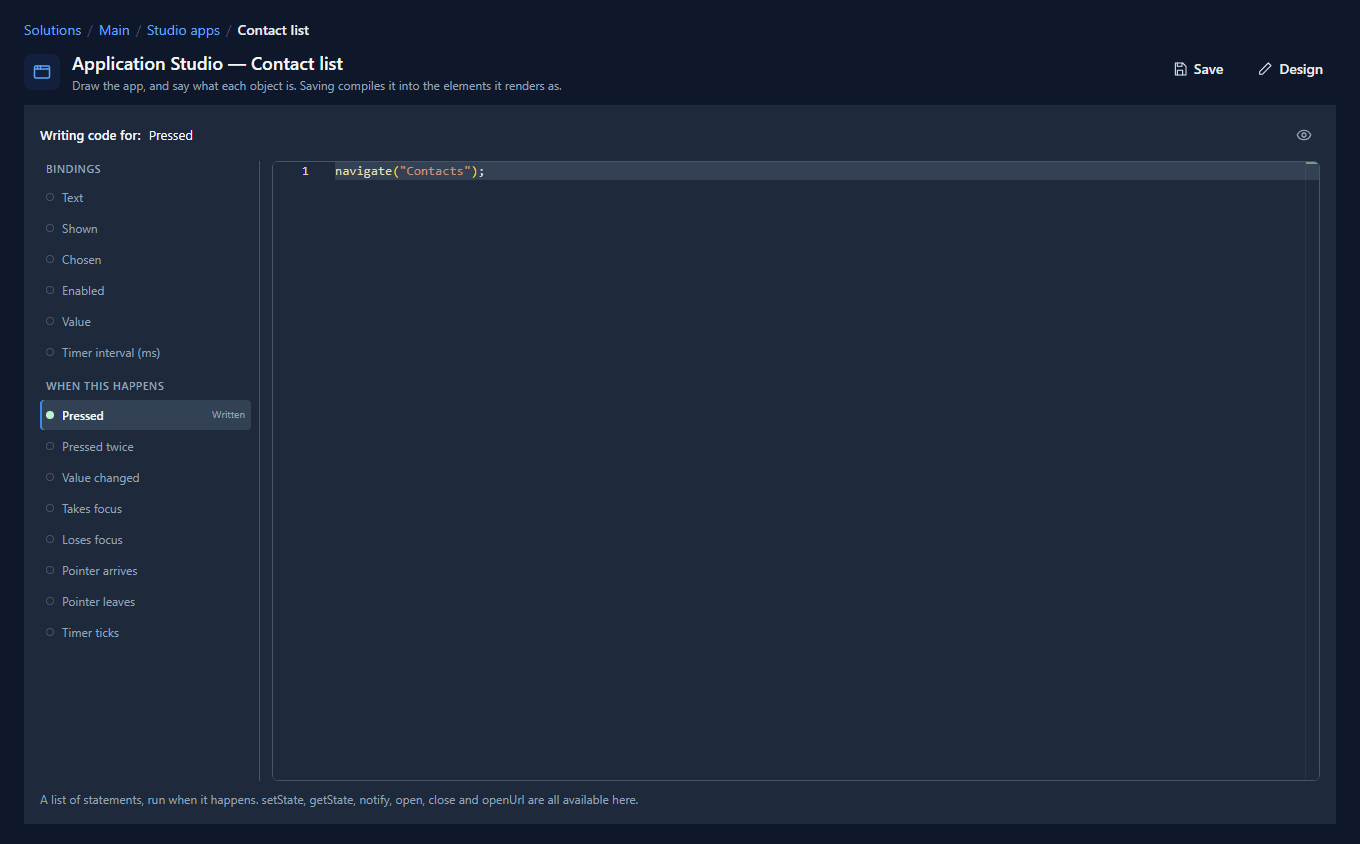Image resolution: width=1360 pixels, height=844 pixels.
Task: Click the 'Writing code for:' label
Action: 90,135
